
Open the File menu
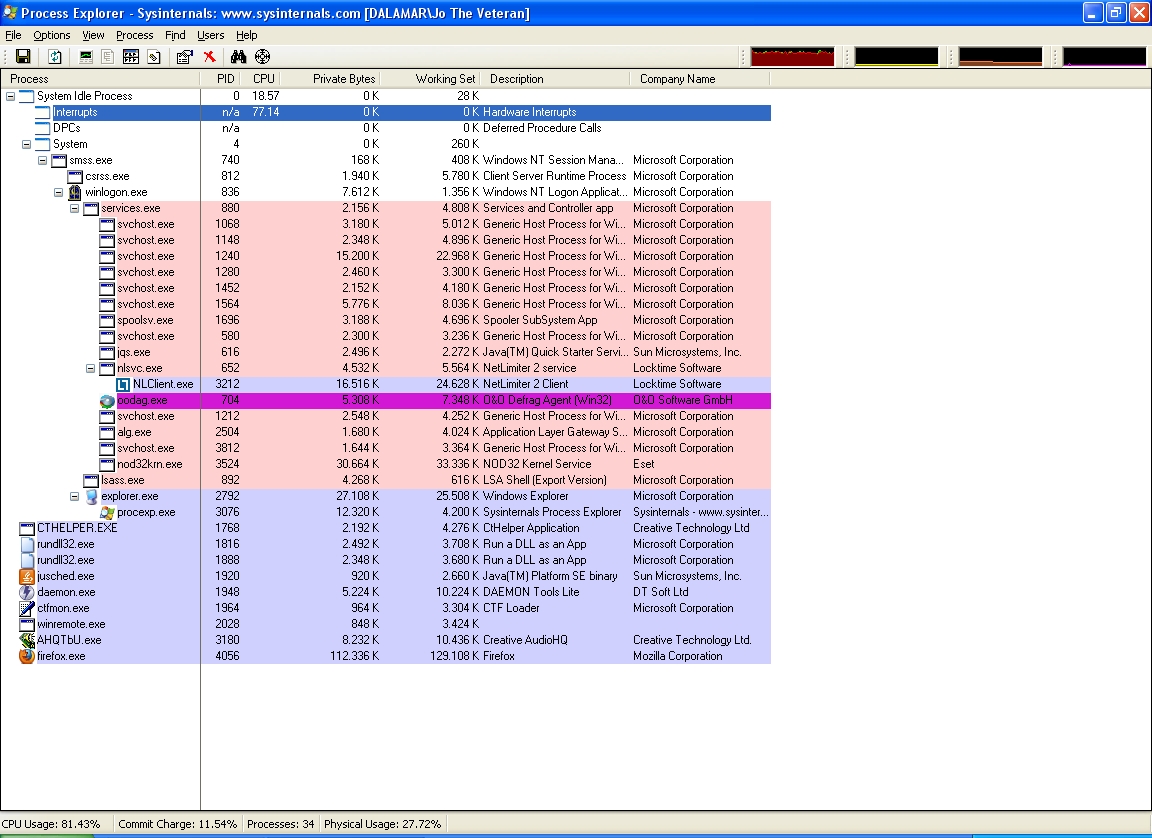[x=13, y=35]
